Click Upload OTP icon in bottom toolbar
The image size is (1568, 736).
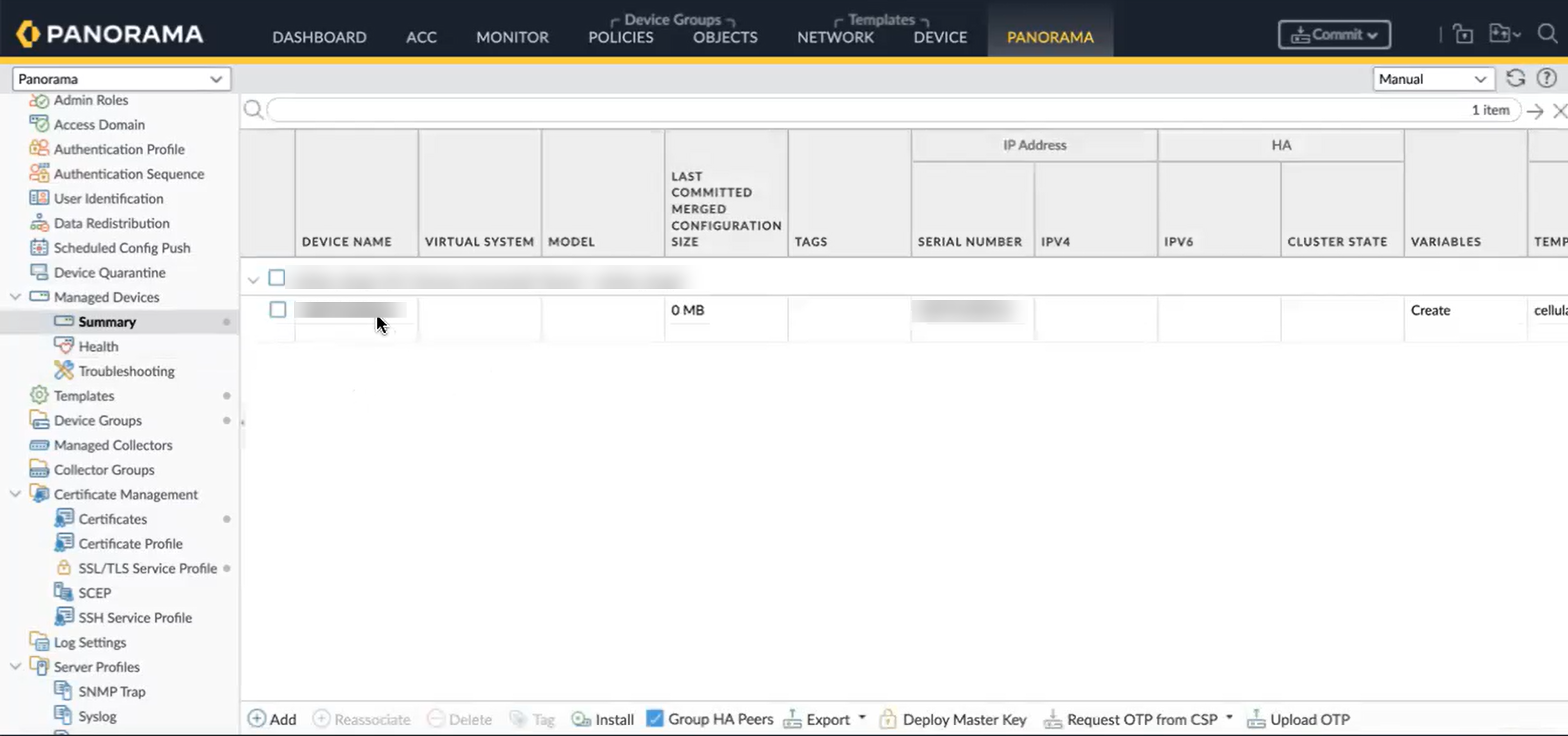click(x=1255, y=719)
